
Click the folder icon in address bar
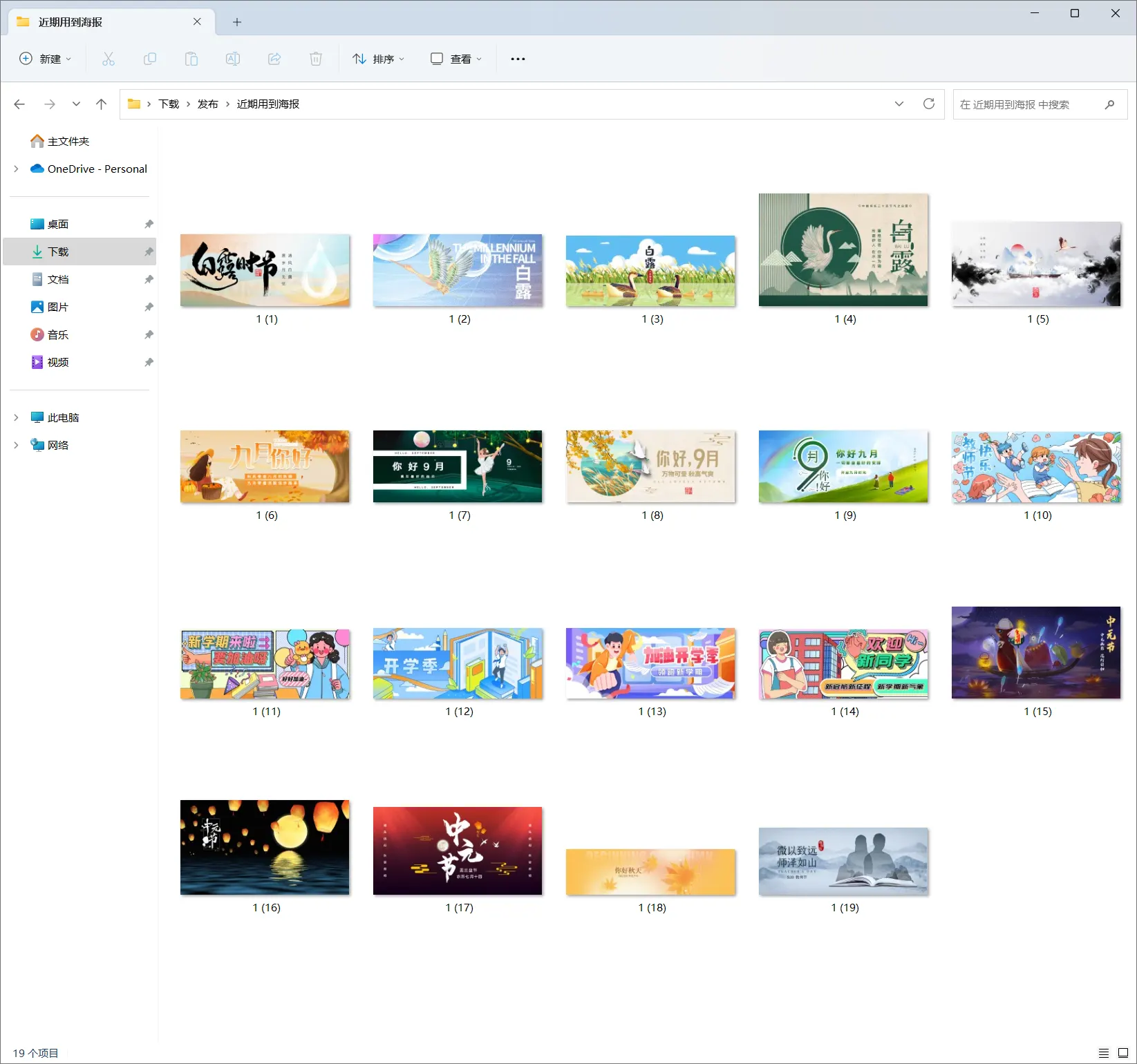[x=134, y=104]
